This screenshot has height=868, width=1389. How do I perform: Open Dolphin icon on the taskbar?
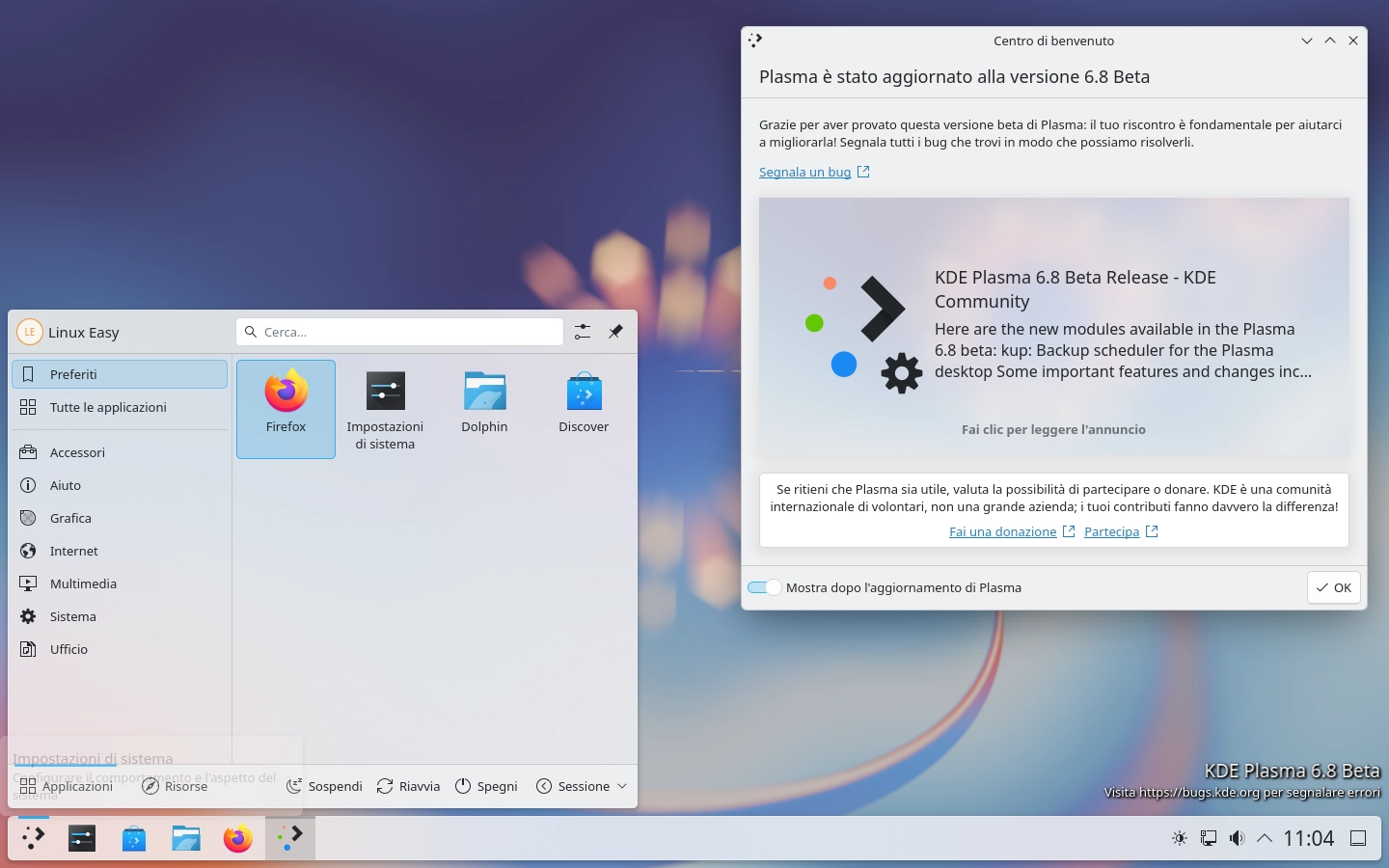coord(186,838)
